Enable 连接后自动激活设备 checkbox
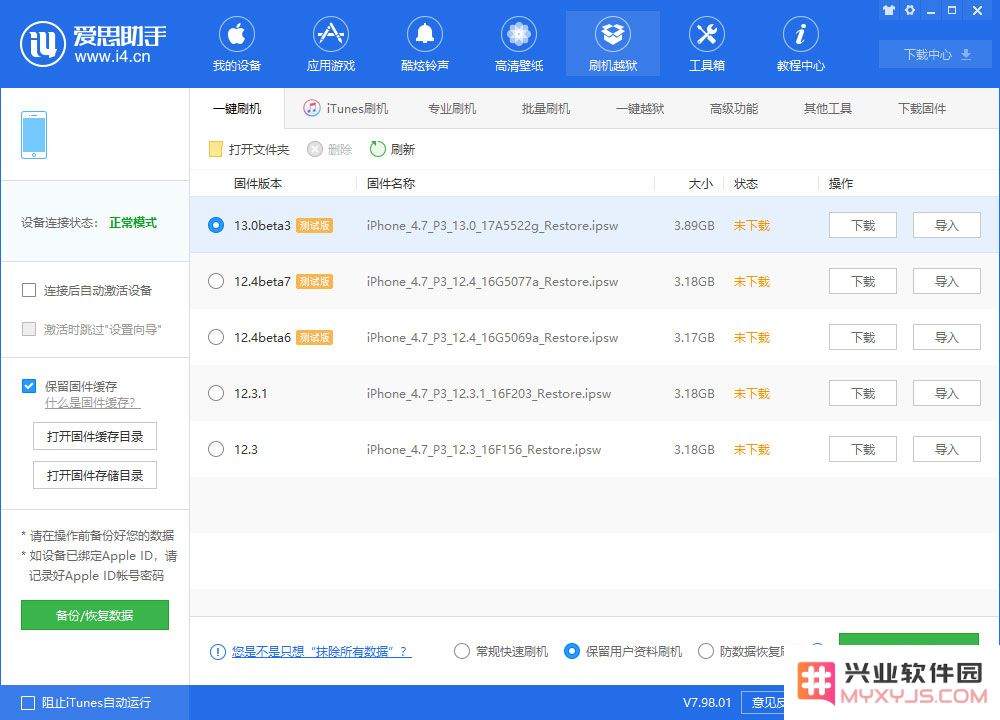 click(x=29, y=291)
